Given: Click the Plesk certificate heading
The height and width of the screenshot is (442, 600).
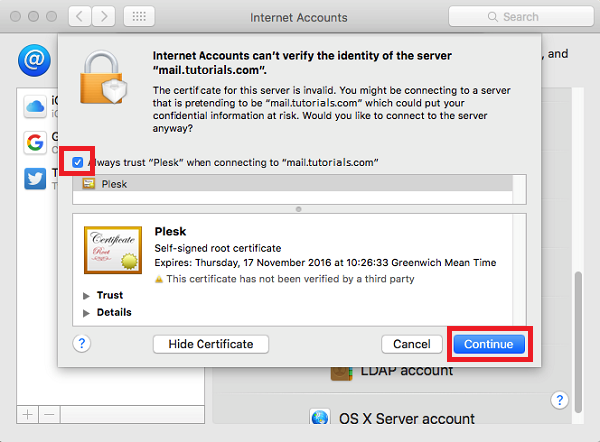Looking at the screenshot, I should tap(170, 232).
